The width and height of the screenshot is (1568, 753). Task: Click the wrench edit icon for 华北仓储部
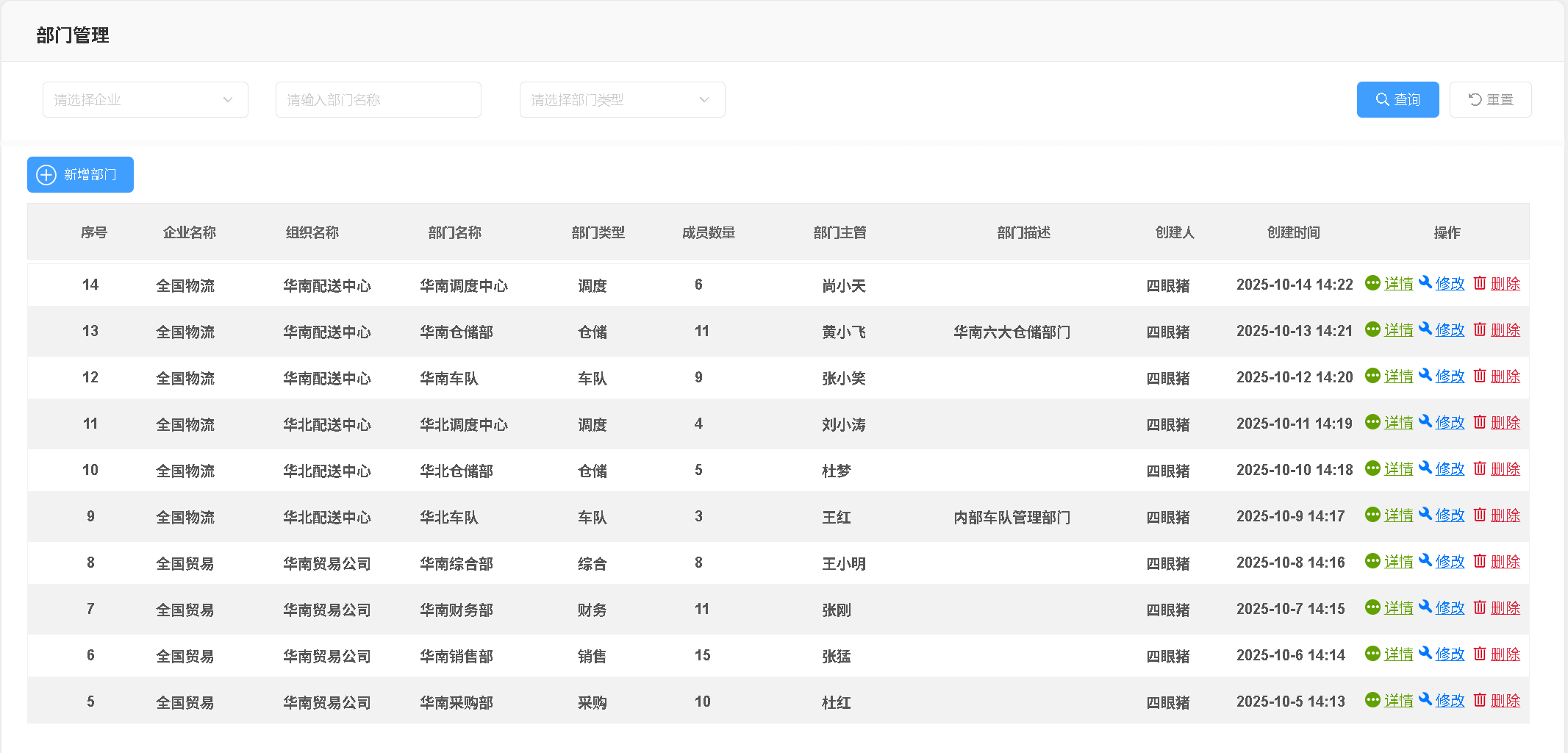click(x=1425, y=468)
